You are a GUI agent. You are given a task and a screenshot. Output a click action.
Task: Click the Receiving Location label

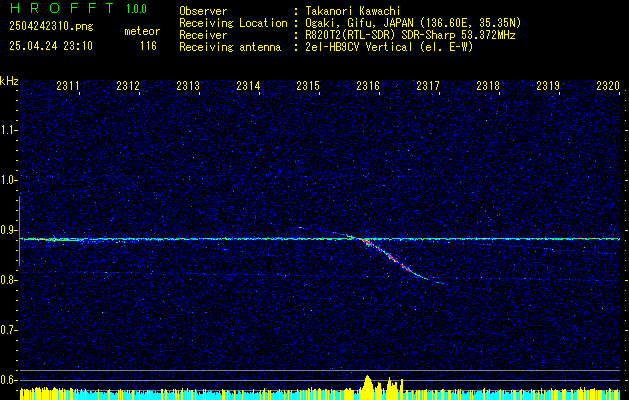click(233, 23)
